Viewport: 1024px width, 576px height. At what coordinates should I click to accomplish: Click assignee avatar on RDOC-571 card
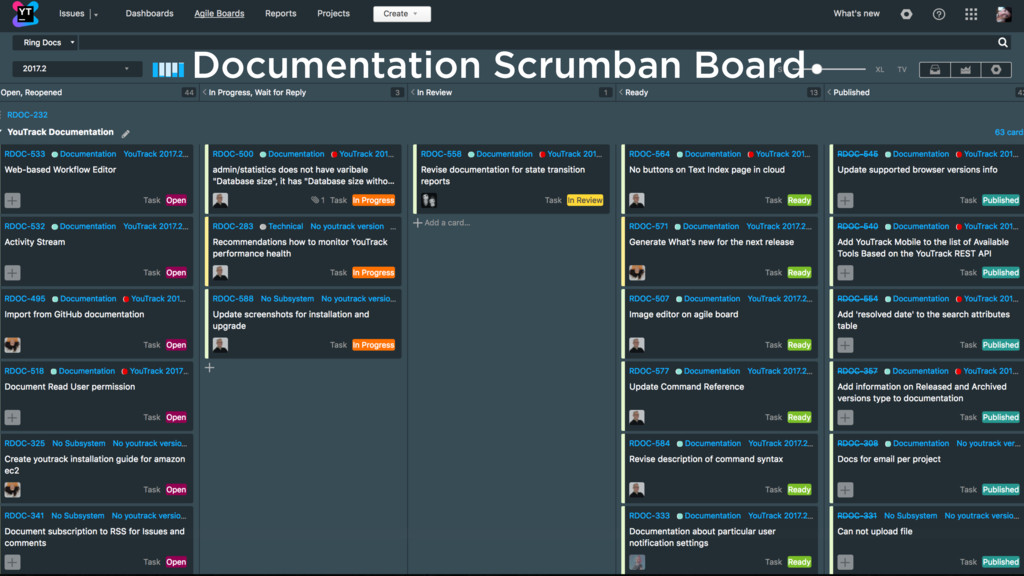[637, 273]
